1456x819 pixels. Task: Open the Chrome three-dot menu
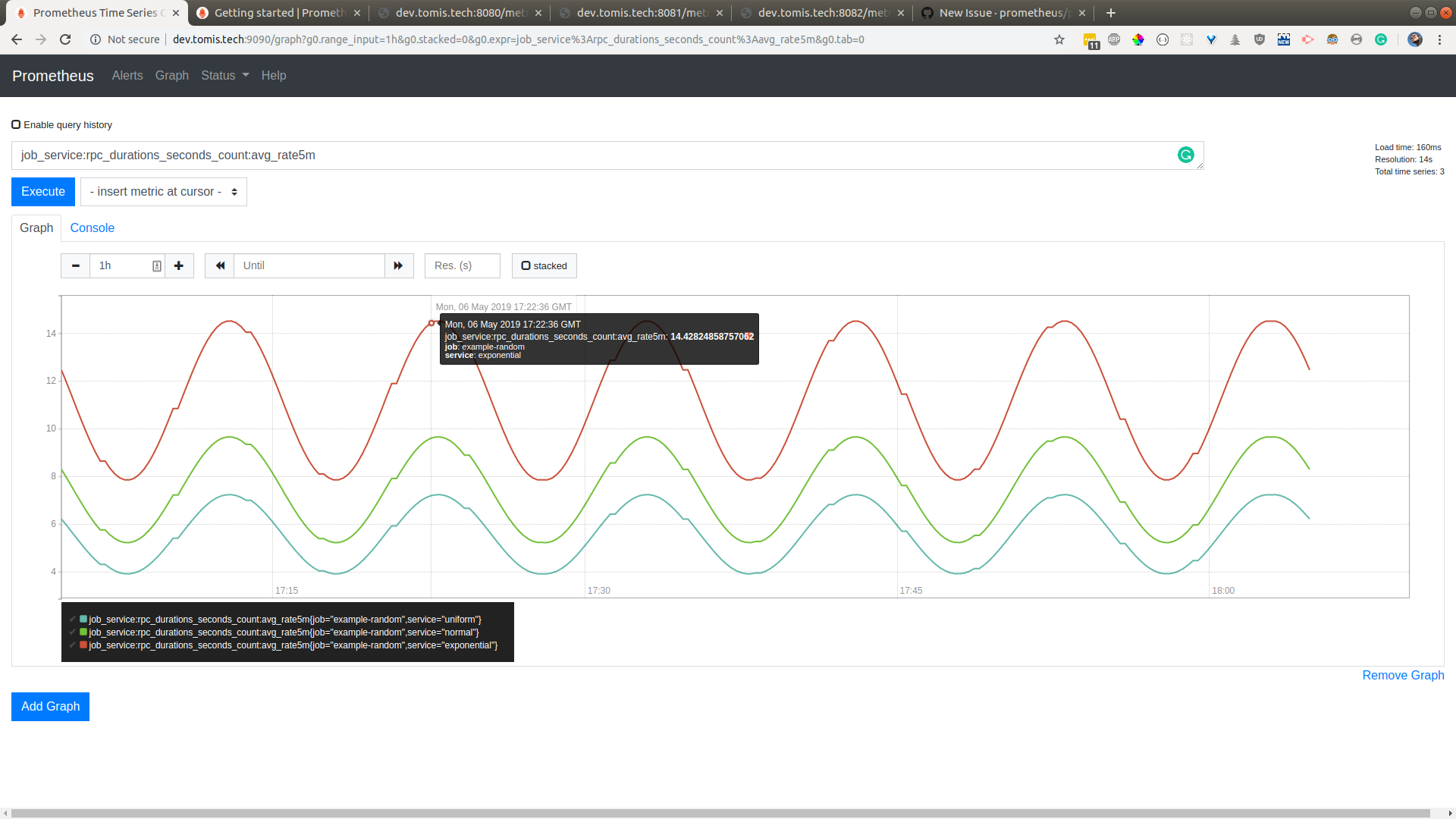point(1439,39)
